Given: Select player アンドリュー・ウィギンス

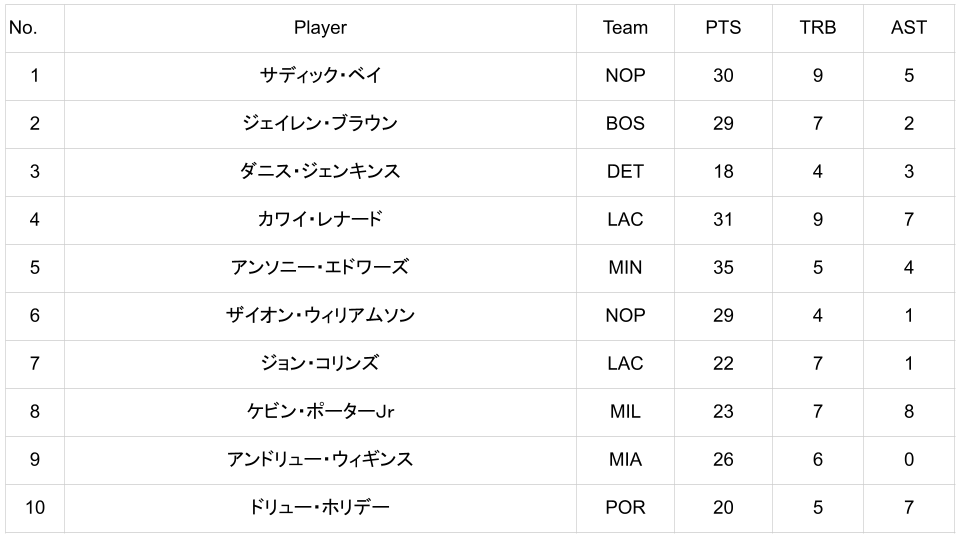Looking at the screenshot, I should coord(320,460).
